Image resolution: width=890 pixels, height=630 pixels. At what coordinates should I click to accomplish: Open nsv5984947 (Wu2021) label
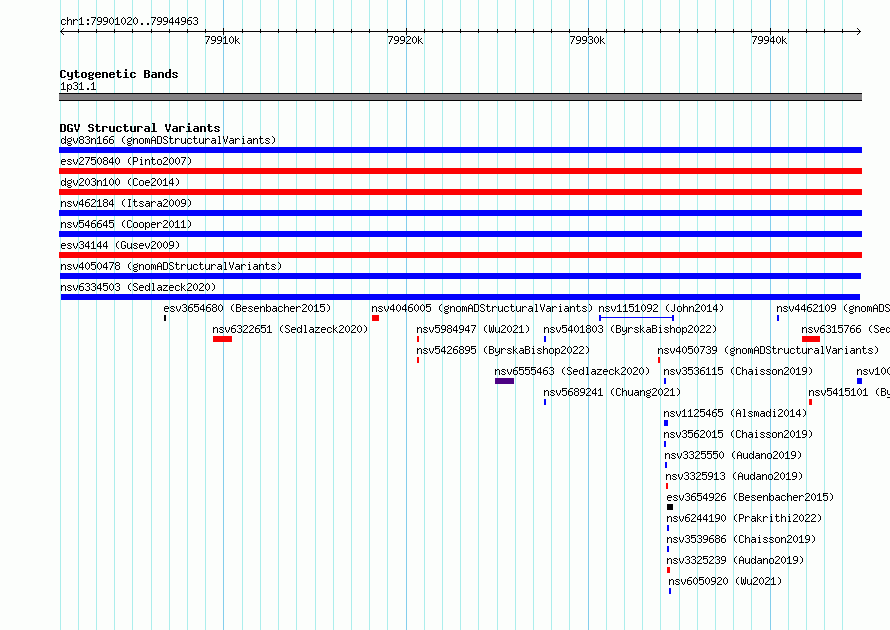pos(473,329)
